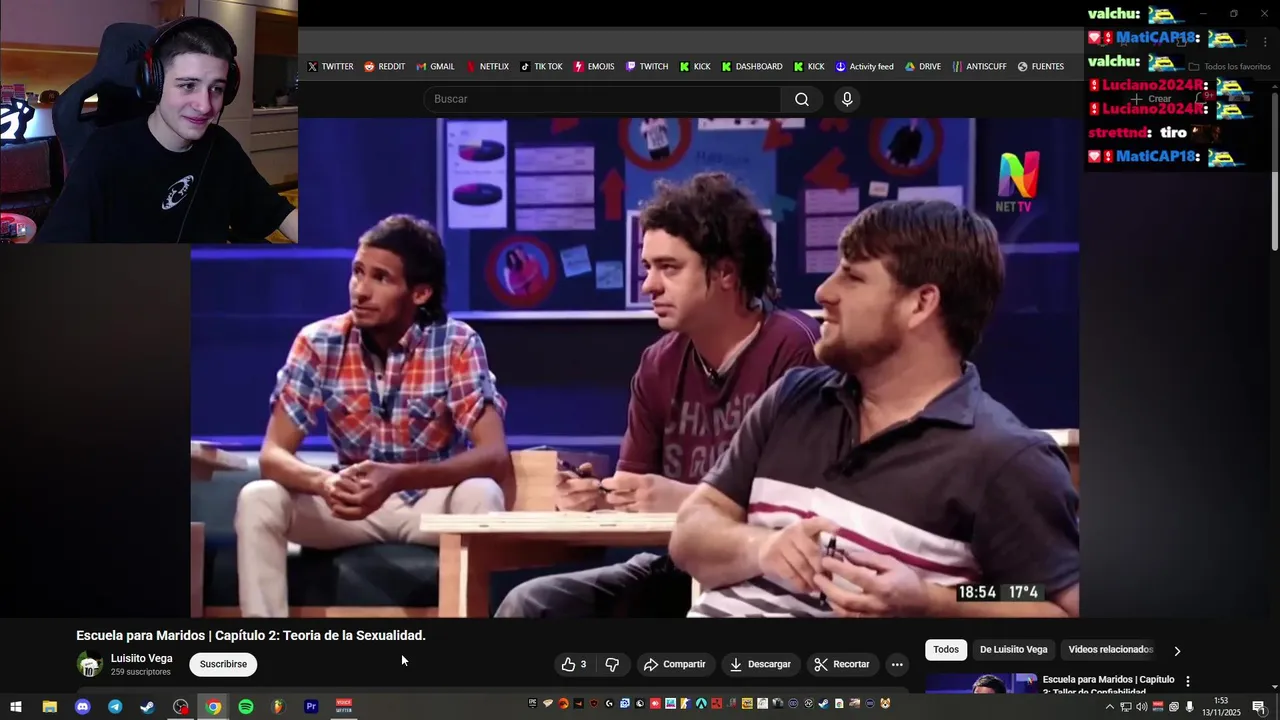1280x720 pixels.
Task: Open the GMAIL bookmark
Action: (x=435, y=67)
